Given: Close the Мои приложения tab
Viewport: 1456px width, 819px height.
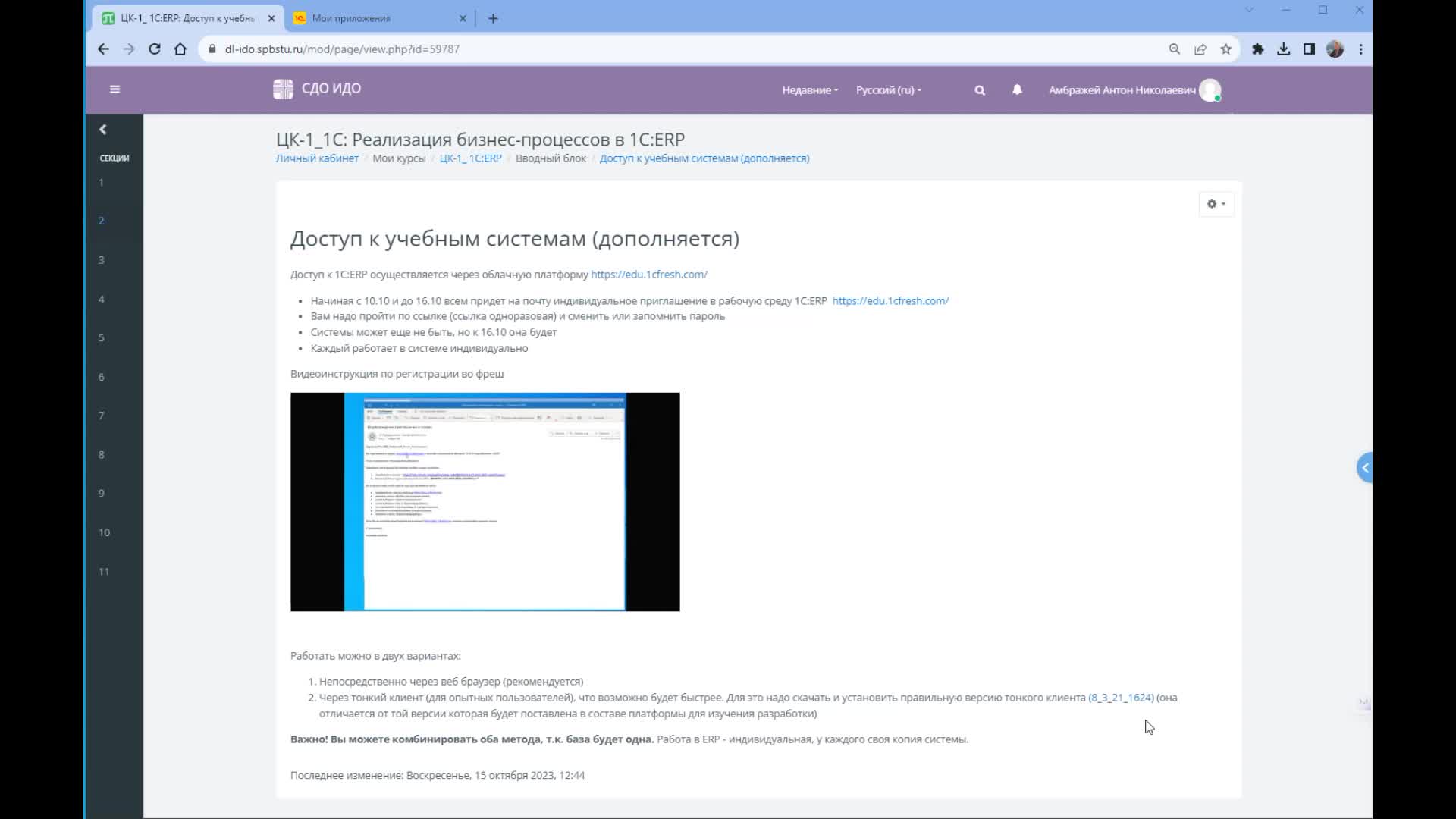Looking at the screenshot, I should coord(464,18).
